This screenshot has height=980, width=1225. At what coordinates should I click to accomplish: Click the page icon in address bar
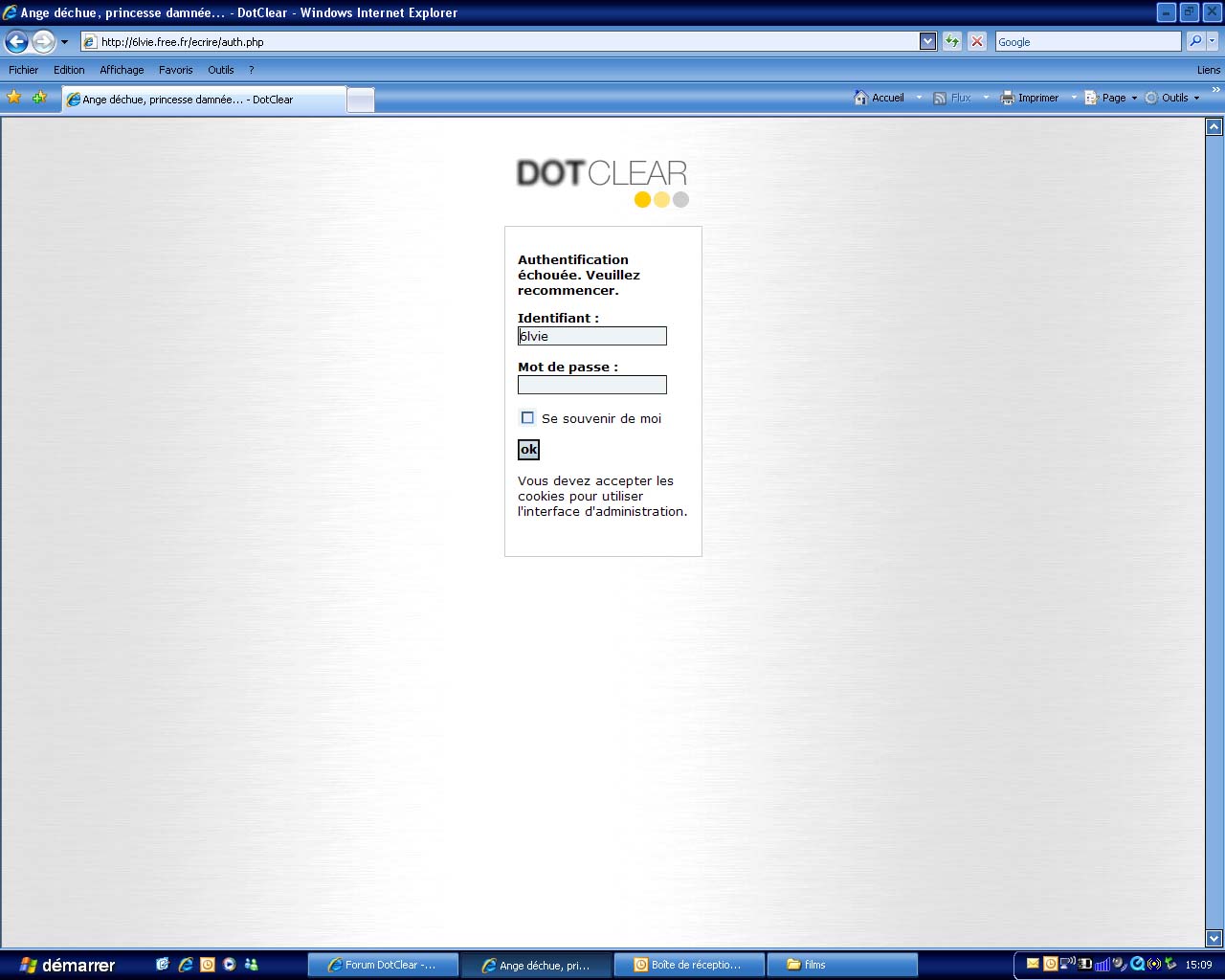90,42
